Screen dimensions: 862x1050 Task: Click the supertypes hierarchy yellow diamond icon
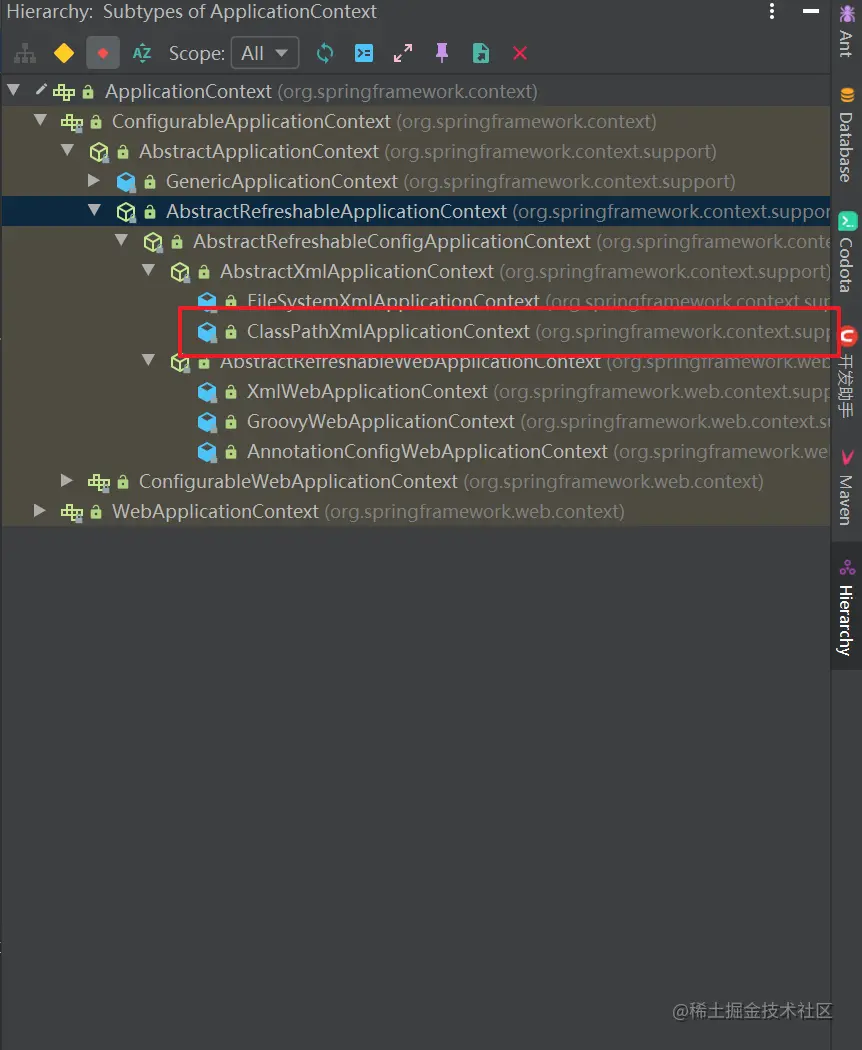tap(64, 53)
